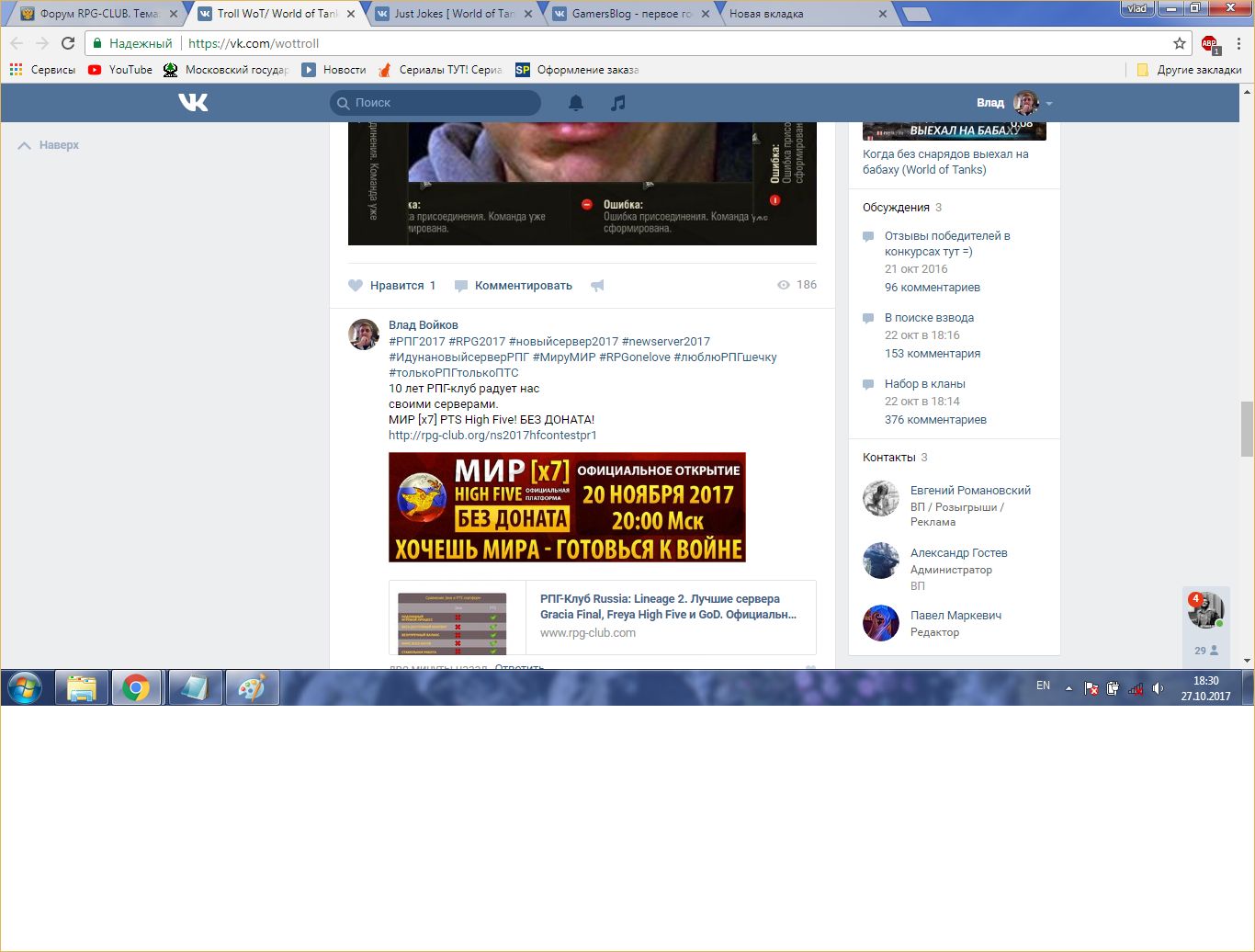Open the notepad app in the taskbar

195,688
